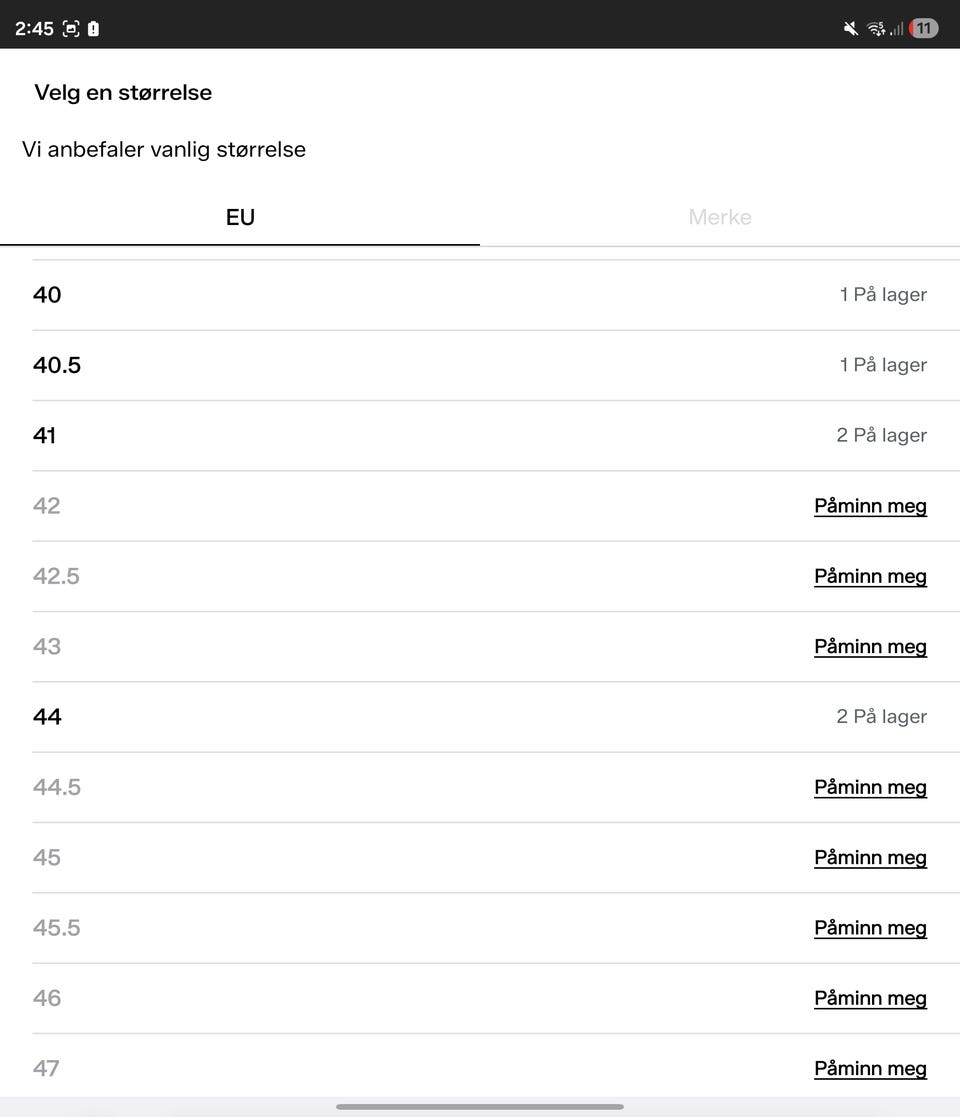960x1117 pixels.
Task: Switch to the Merke size tab
Action: (x=720, y=217)
